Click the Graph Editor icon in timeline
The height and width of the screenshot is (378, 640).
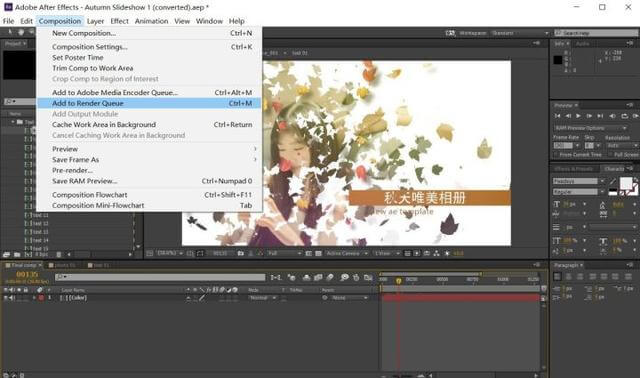pyautogui.click(x=368, y=278)
